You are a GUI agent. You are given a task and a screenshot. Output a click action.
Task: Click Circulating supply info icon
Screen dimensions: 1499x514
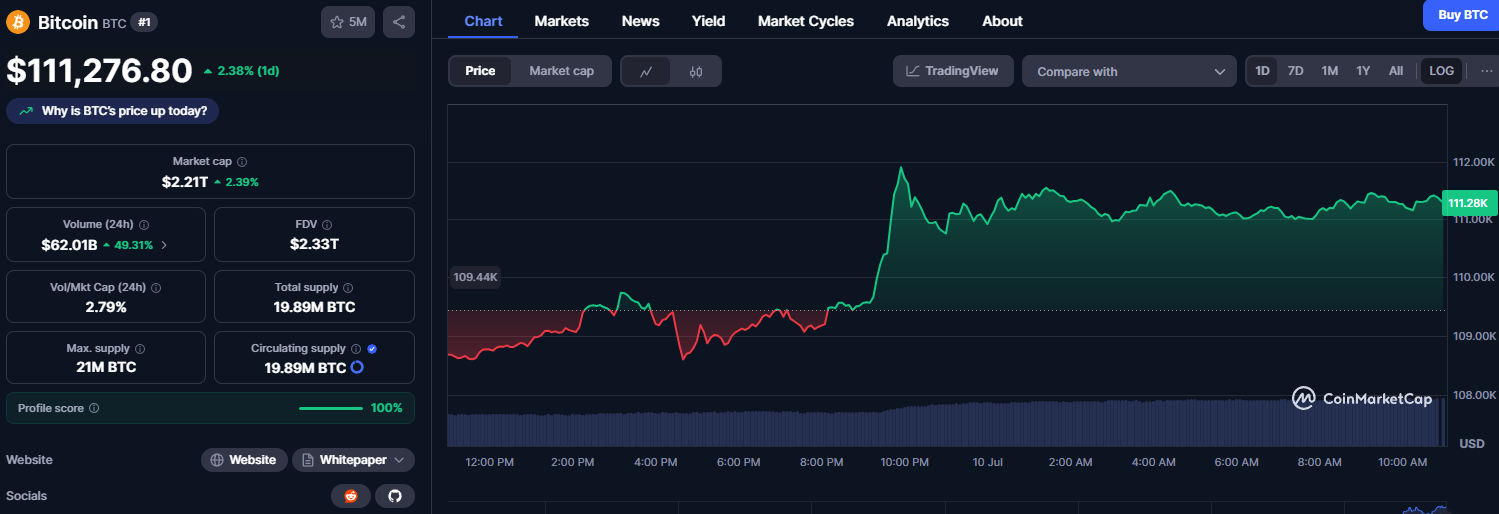357,349
